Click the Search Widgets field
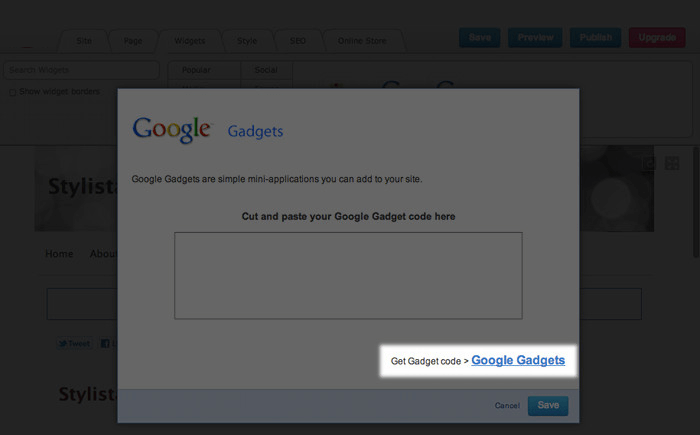This screenshot has height=435, width=700. (81, 70)
